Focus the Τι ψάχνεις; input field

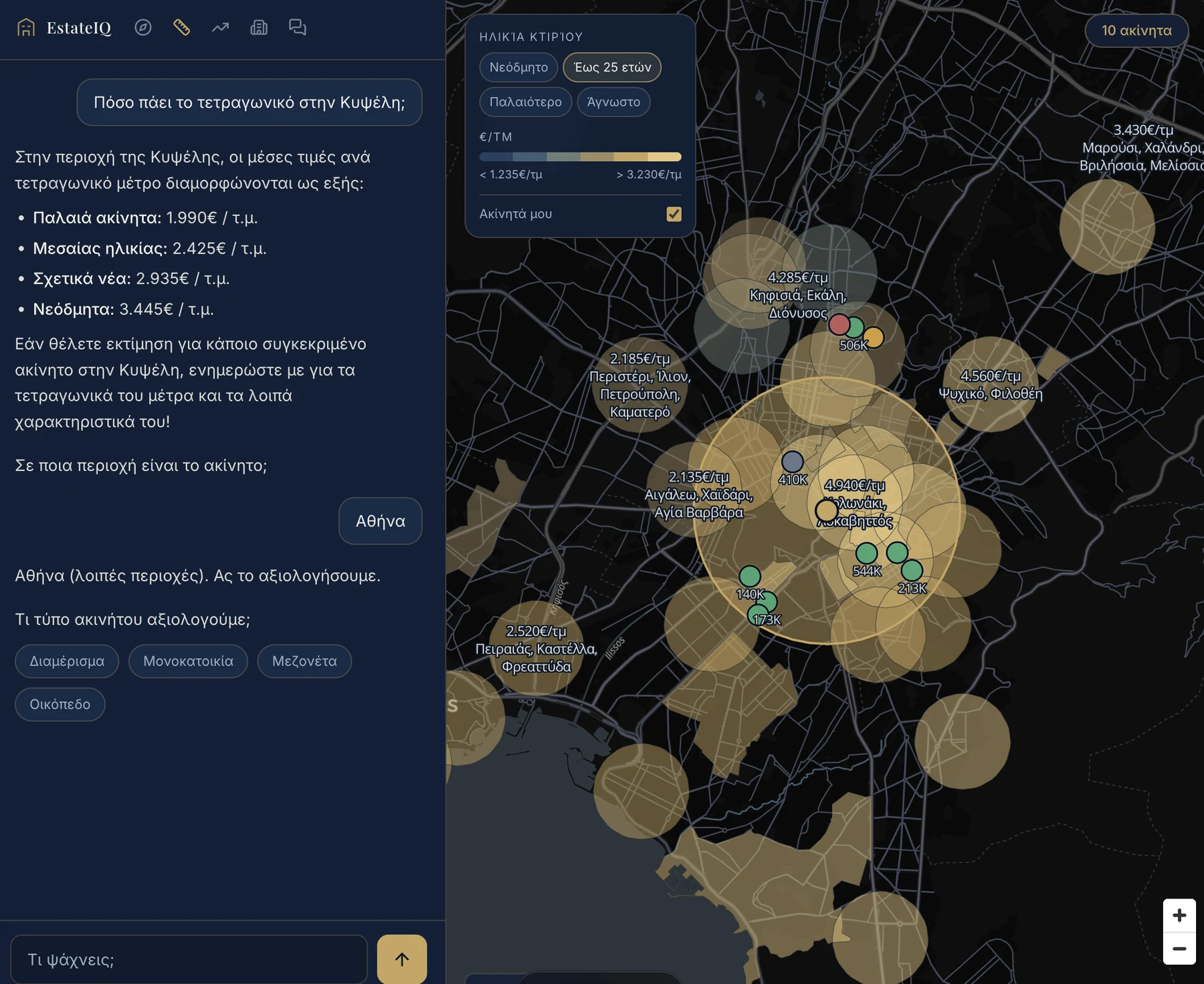pos(189,959)
